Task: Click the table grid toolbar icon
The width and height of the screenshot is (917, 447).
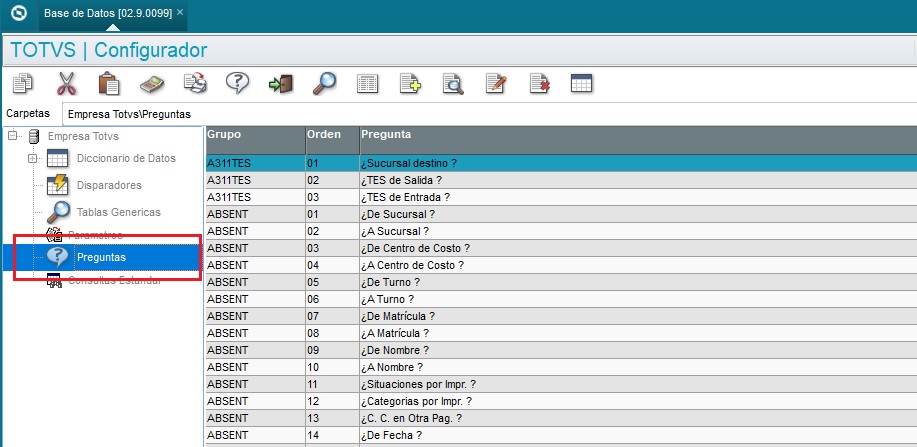Action: [x=582, y=83]
